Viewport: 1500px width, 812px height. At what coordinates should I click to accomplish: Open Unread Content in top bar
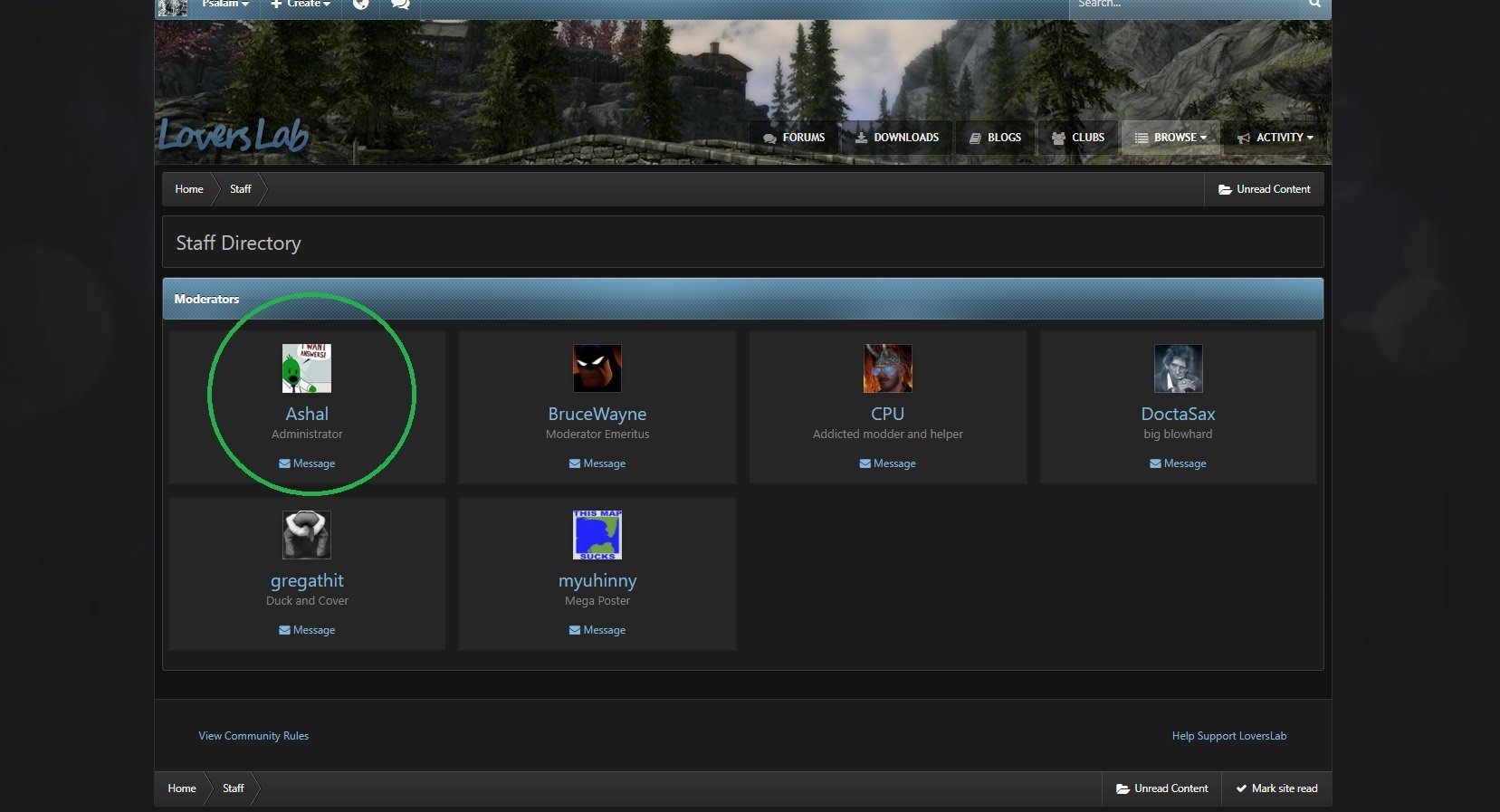coord(1264,189)
